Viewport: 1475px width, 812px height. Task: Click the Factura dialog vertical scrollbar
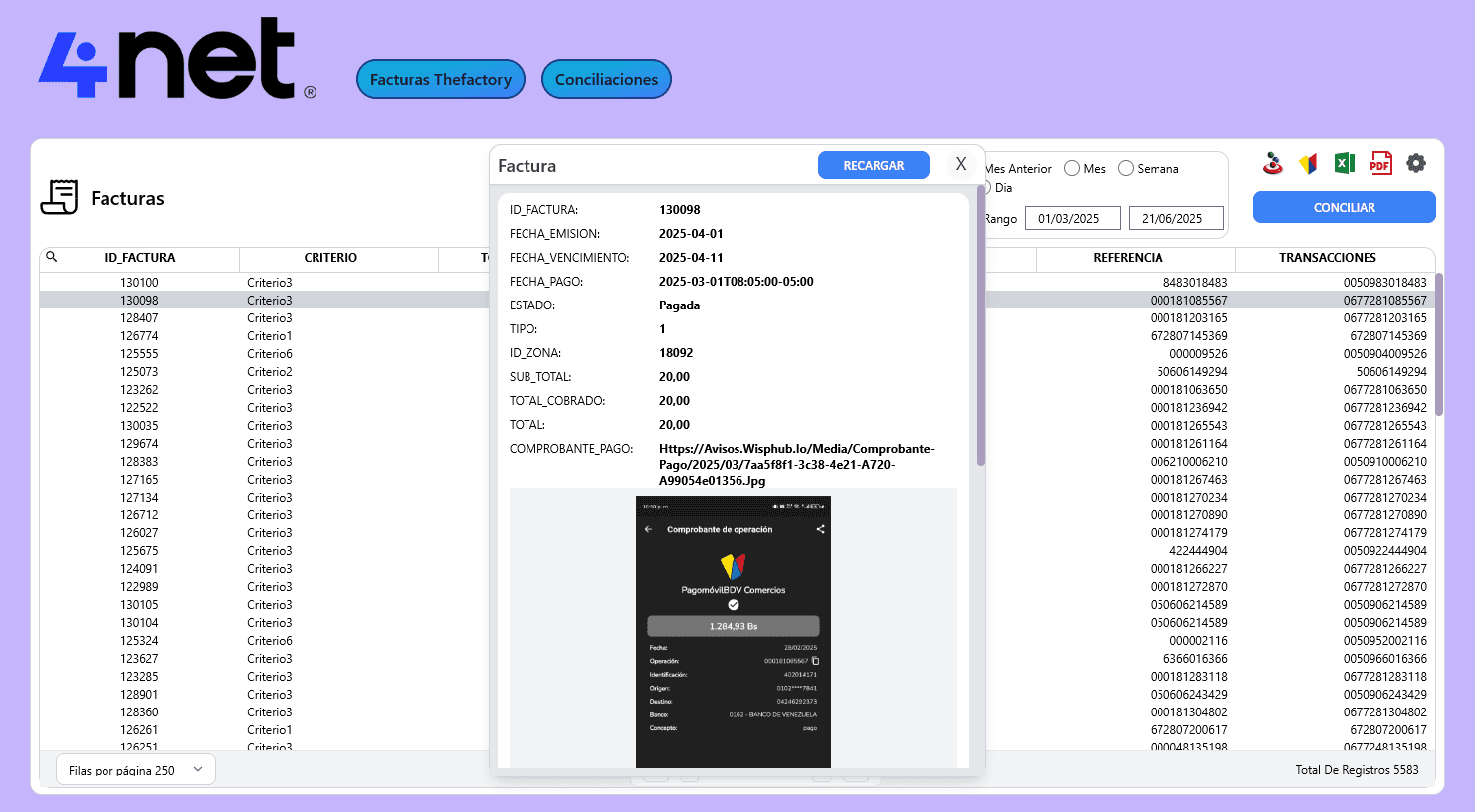pyautogui.click(x=980, y=328)
